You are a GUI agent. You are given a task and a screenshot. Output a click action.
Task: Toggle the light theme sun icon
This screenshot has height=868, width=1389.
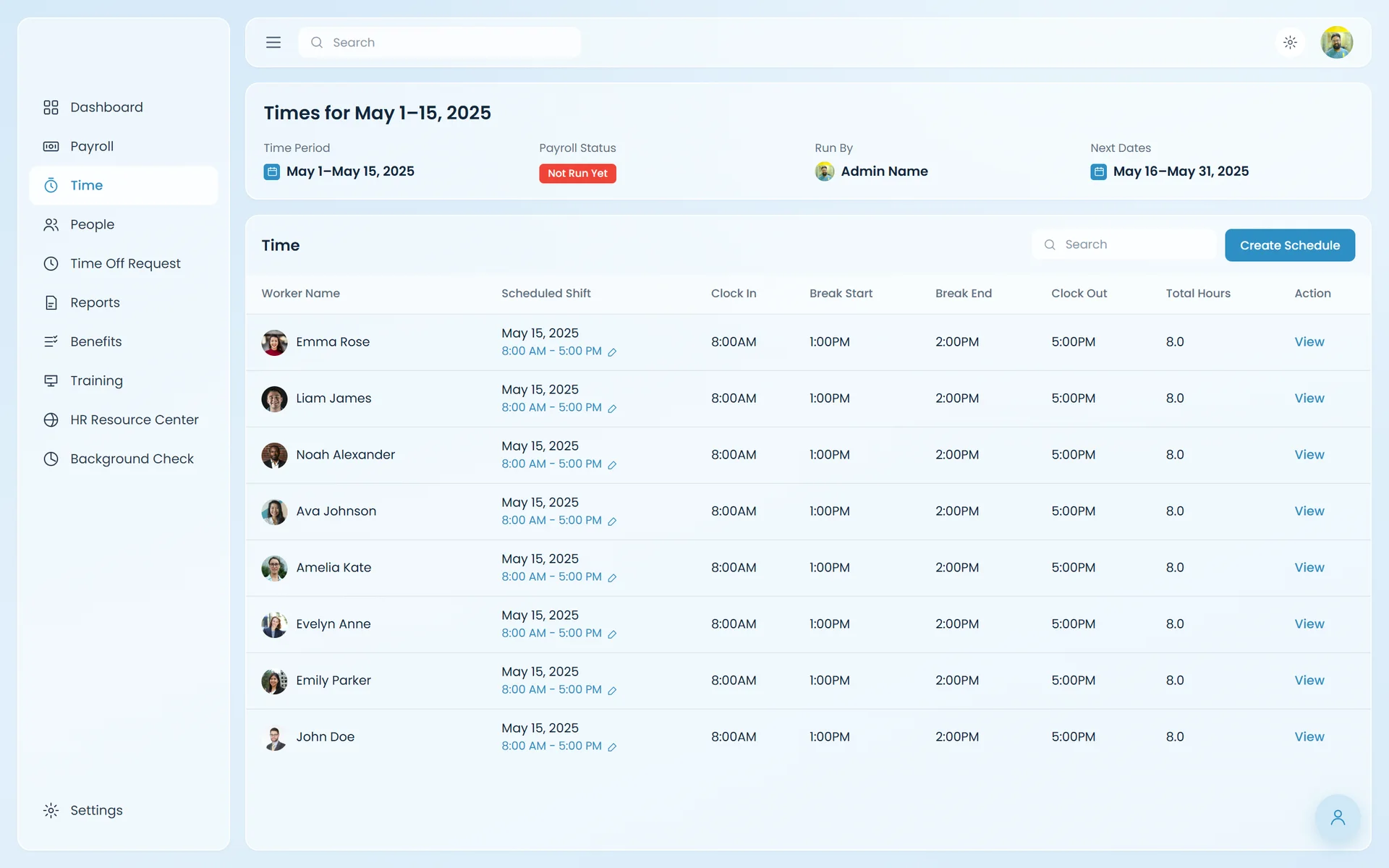1290,43
